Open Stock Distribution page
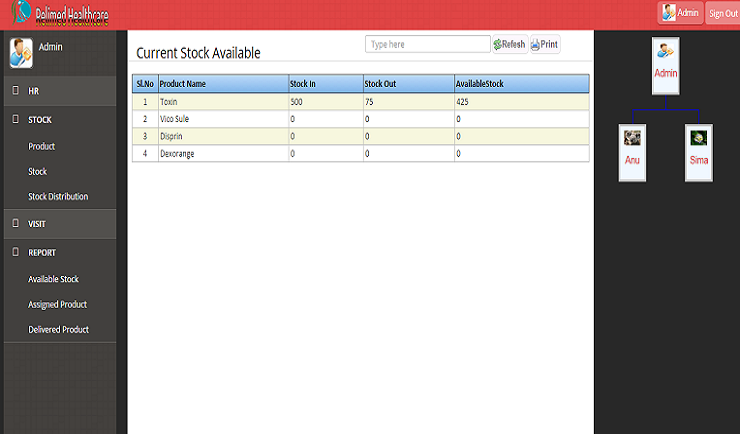This screenshot has width=740, height=434. pos(58,197)
